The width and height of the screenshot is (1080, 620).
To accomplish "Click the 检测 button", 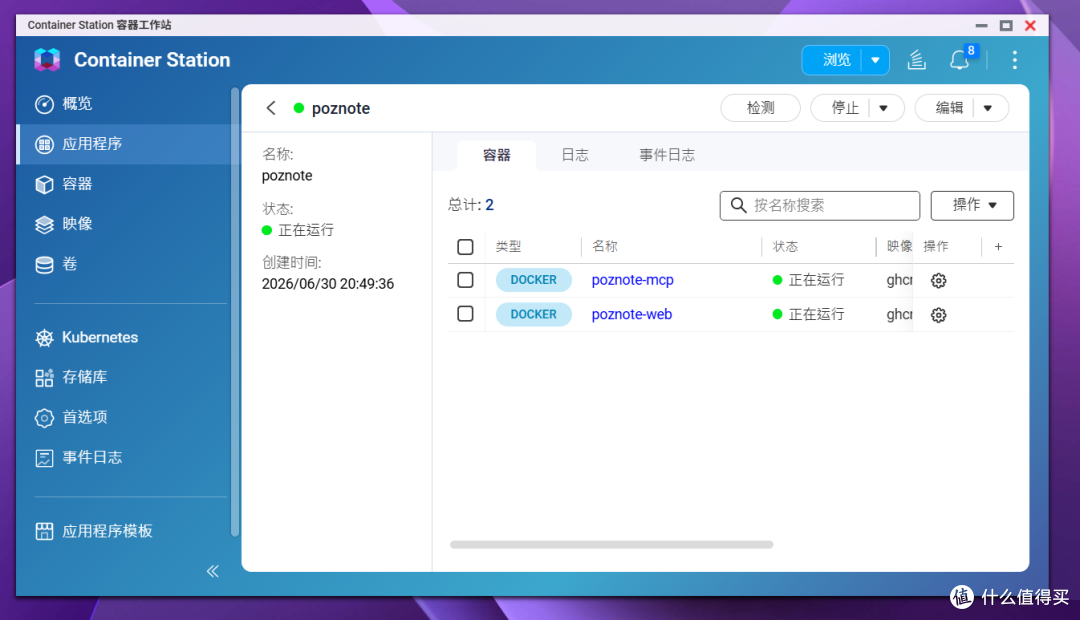I will pyautogui.click(x=760, y=108).
